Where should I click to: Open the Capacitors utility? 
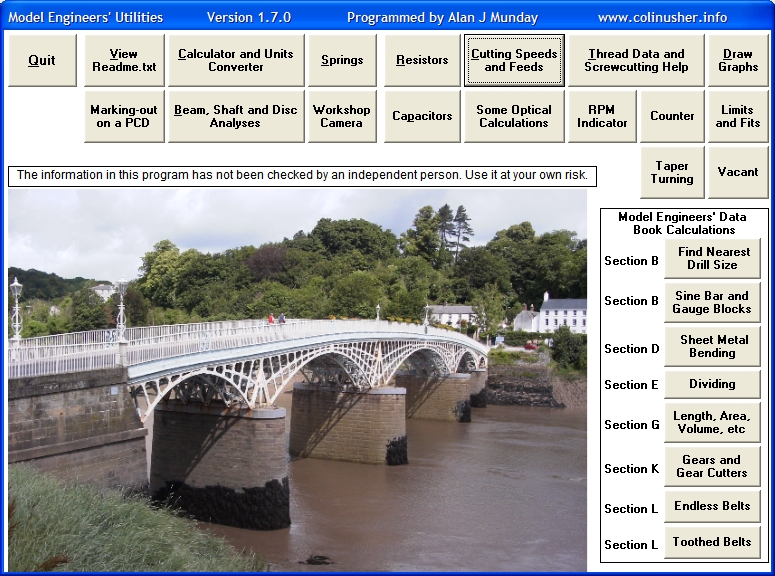click(422, 116)
